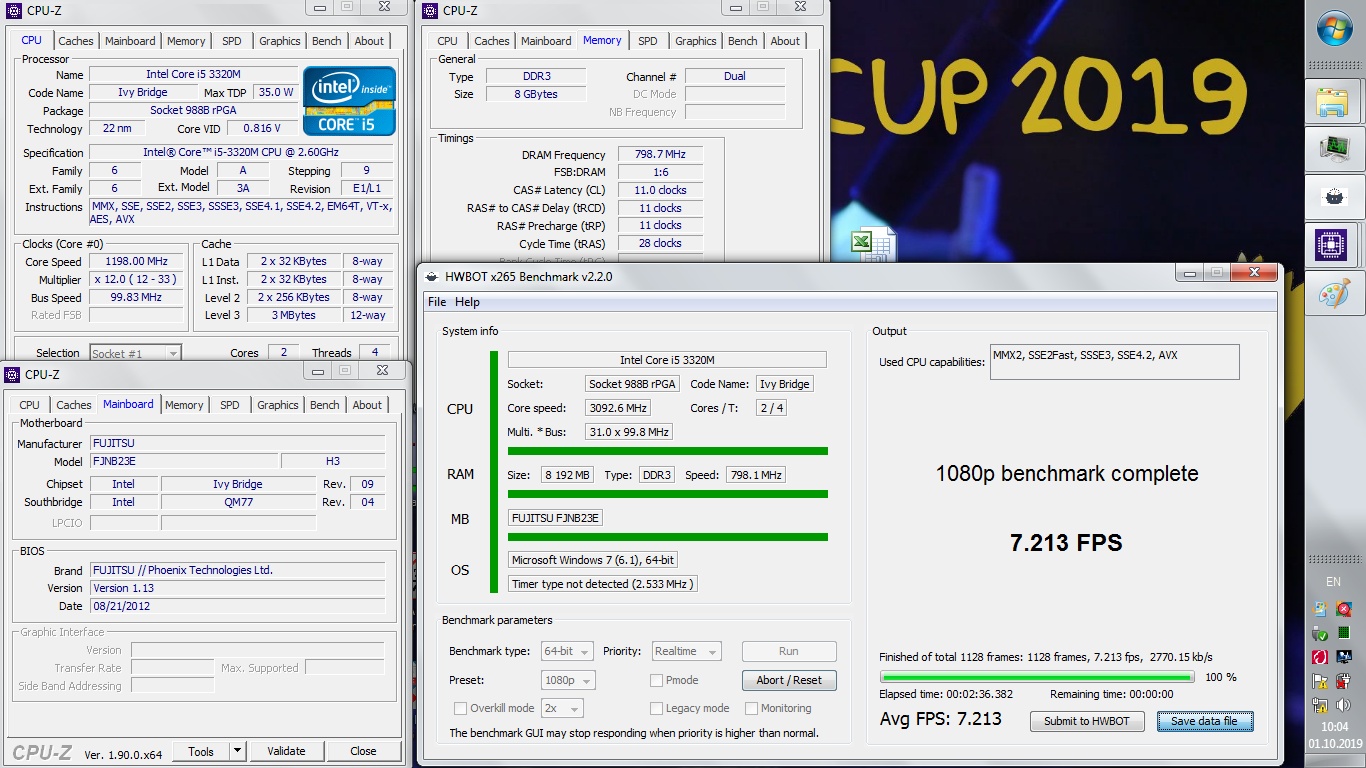Click the Safely Remove Hardware tray icon
This screenshot has height=768, width=1366.
tap(1321, 633)
